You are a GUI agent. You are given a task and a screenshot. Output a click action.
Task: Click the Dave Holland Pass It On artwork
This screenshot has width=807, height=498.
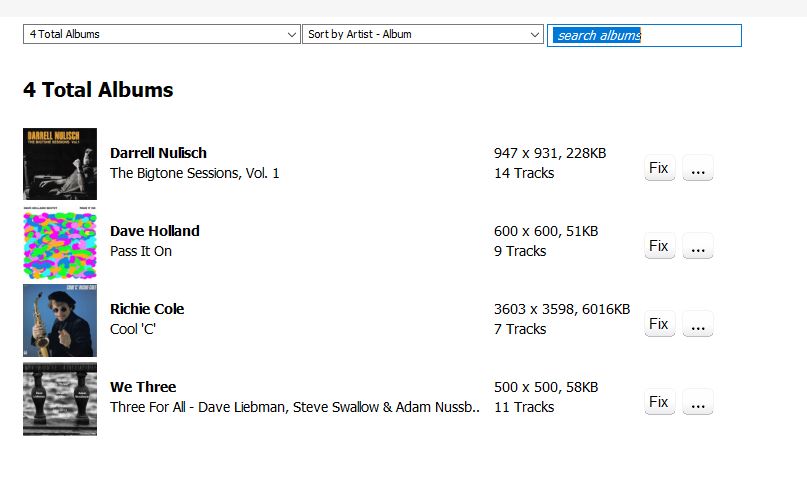[x=60, y=242]
